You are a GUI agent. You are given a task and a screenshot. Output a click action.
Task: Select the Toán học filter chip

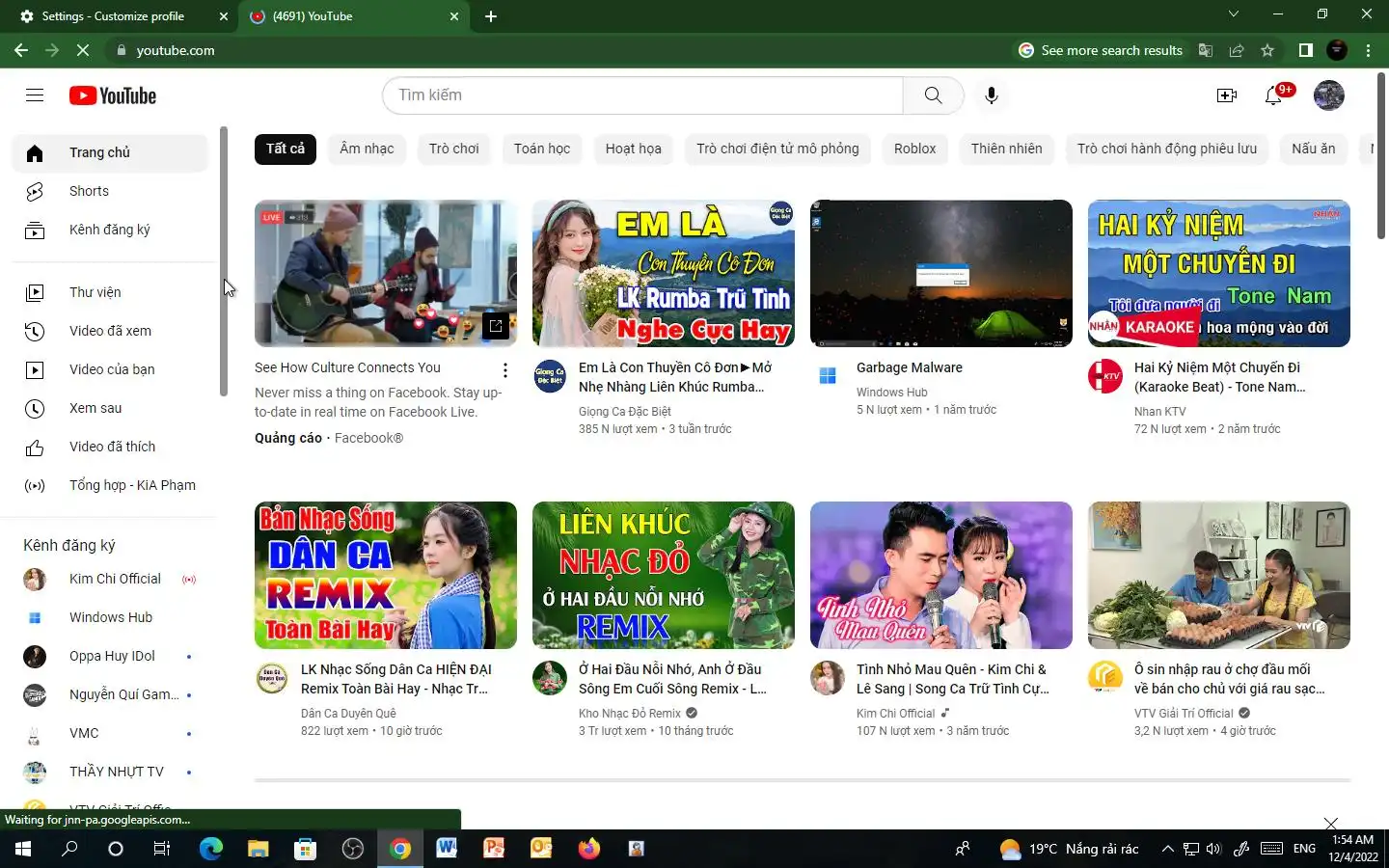[542, 149]
